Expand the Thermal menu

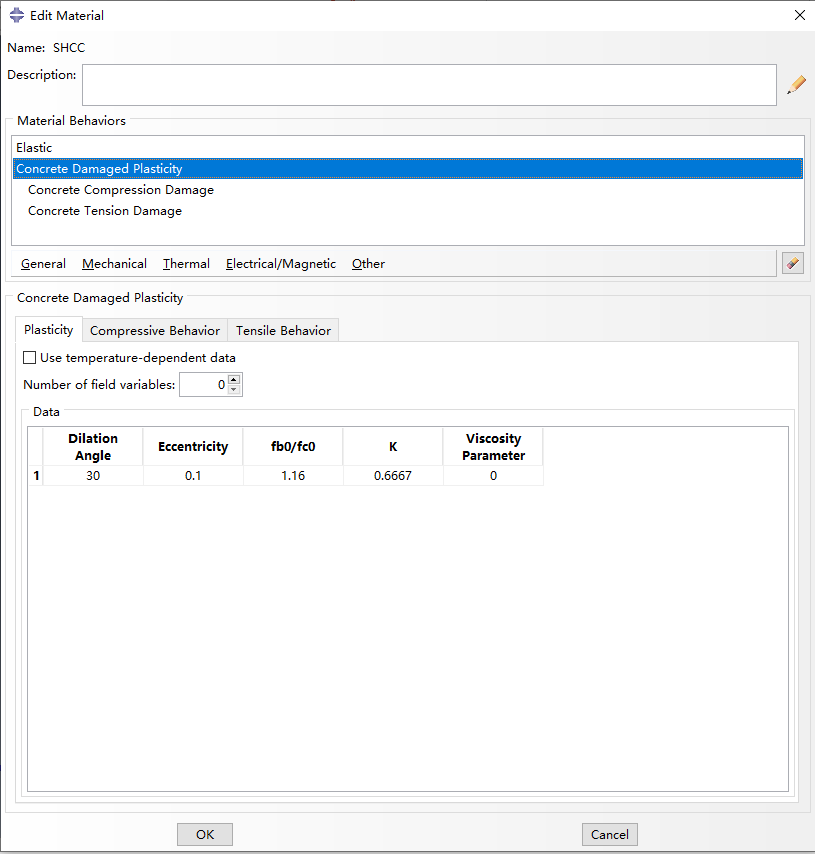(186, 264)
